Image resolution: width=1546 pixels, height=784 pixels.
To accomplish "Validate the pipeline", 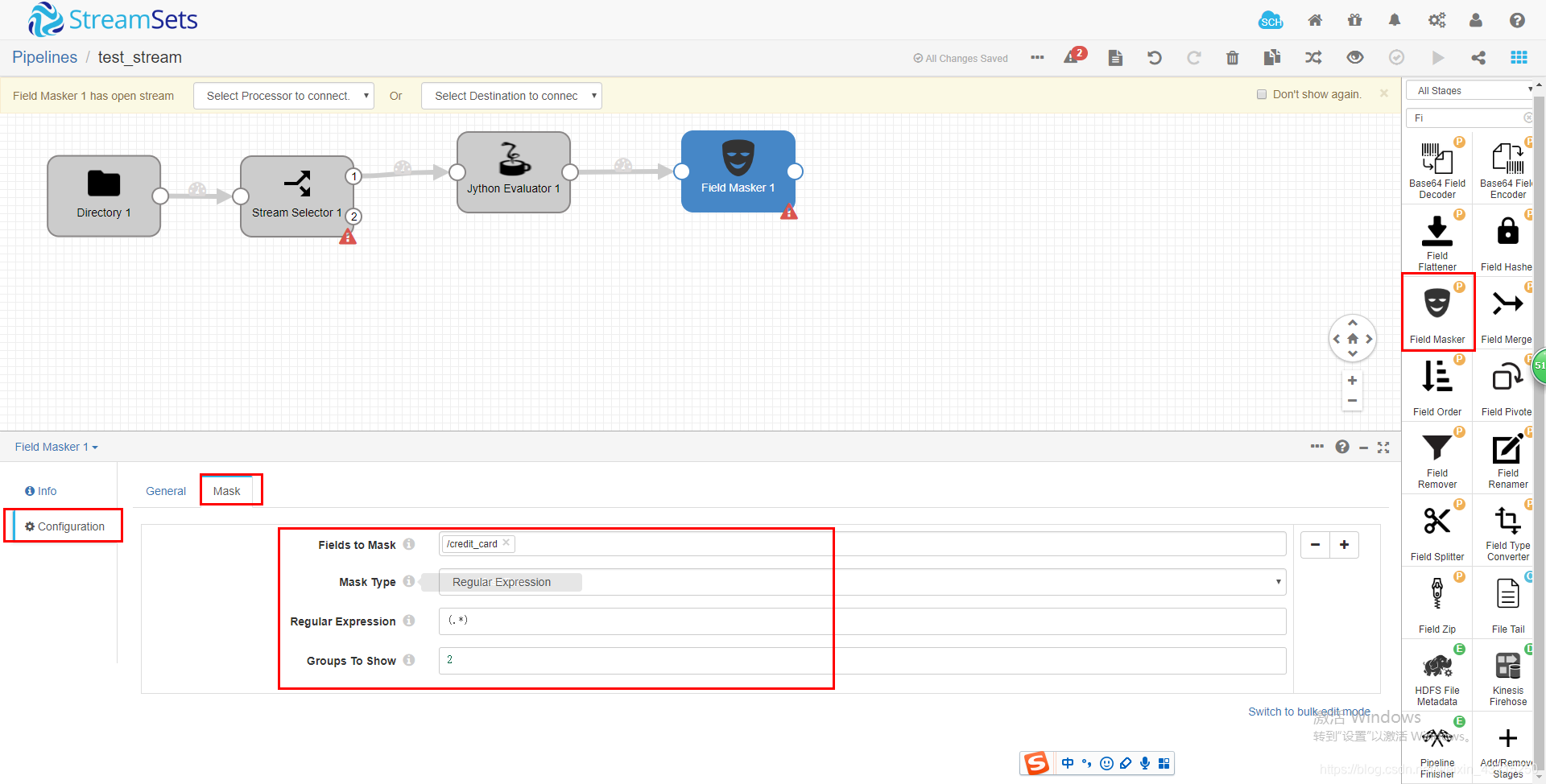I will (1397, 57).
